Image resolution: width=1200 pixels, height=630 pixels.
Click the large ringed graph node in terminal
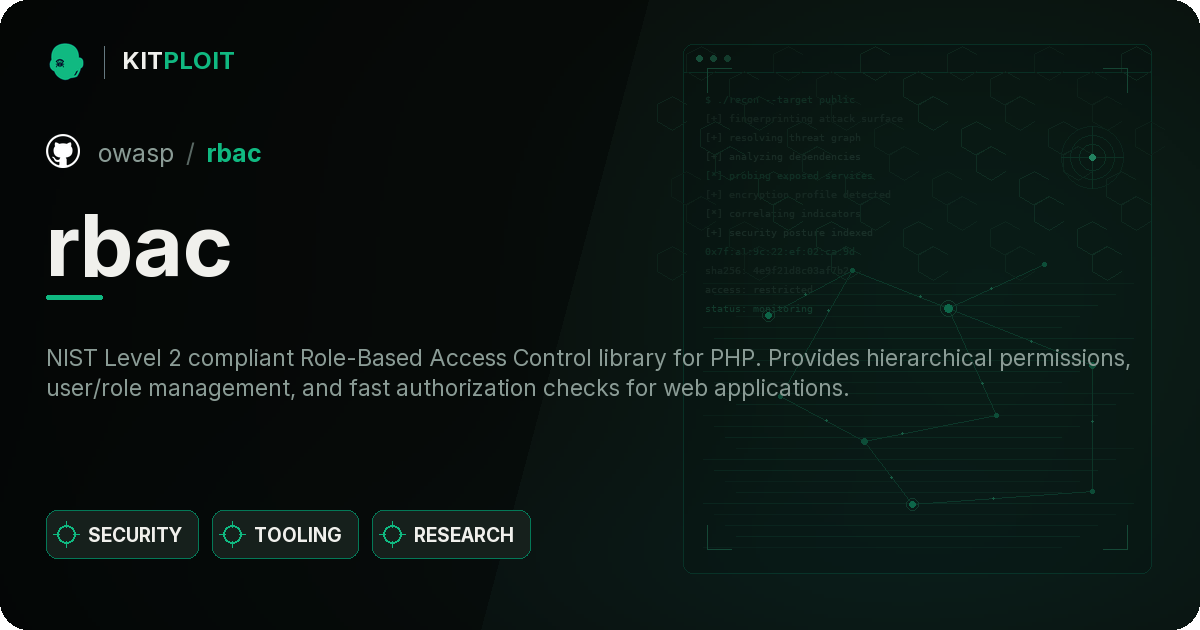pos(948,308)
